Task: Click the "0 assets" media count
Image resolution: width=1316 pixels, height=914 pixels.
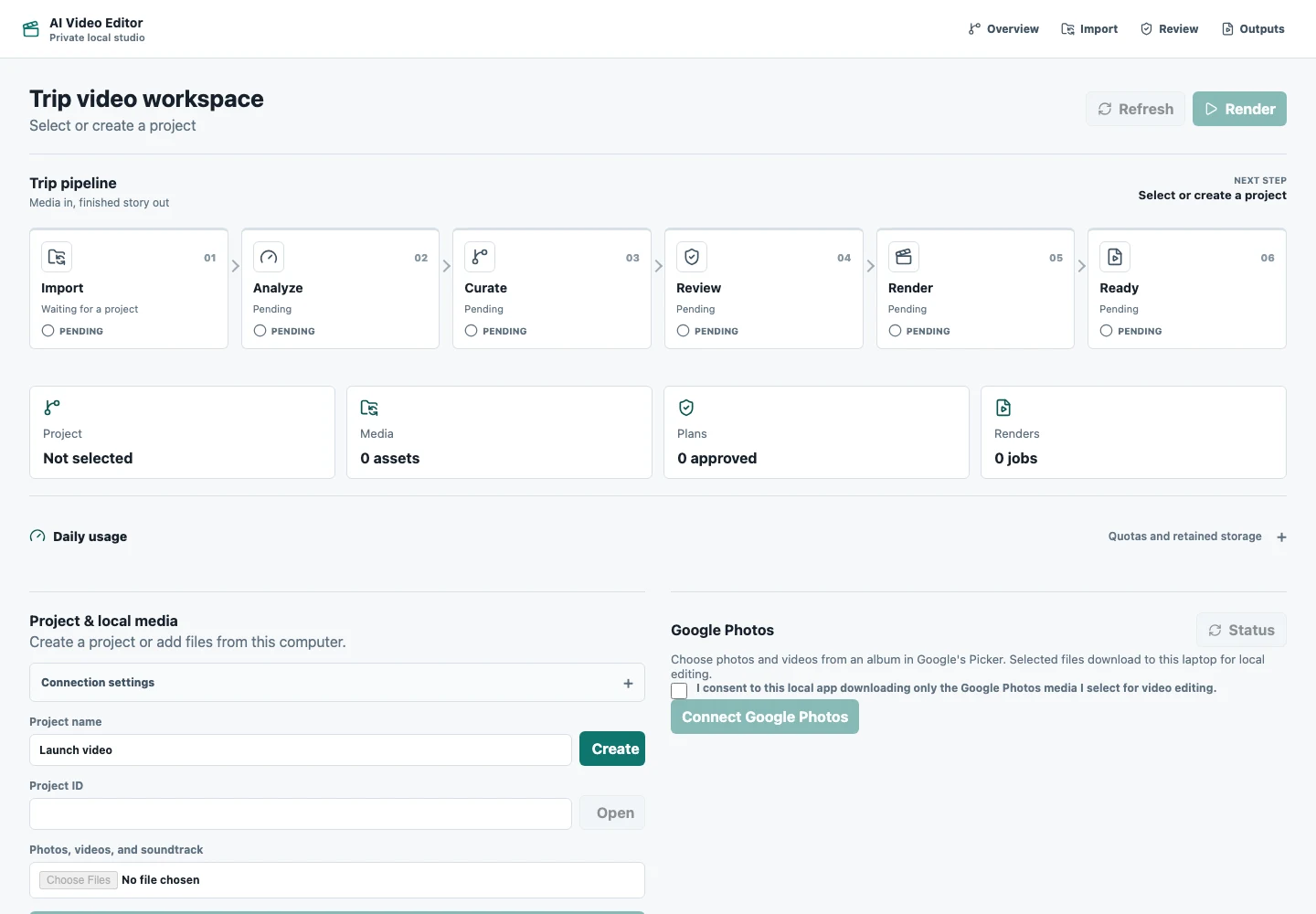Action: [390, 459]
